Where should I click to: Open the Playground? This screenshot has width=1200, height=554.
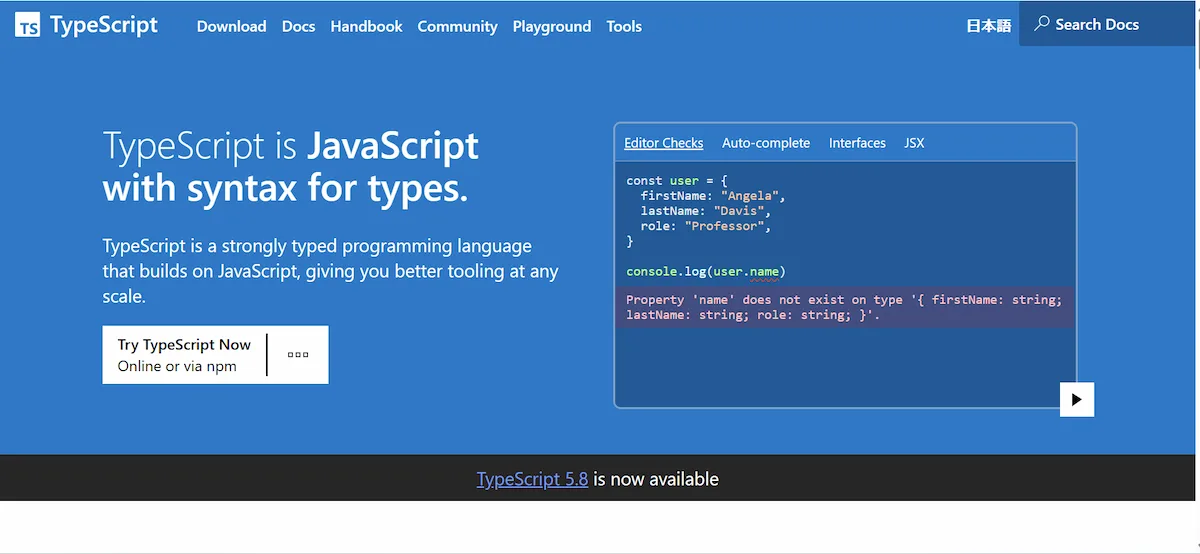click(x=552, y=26)
